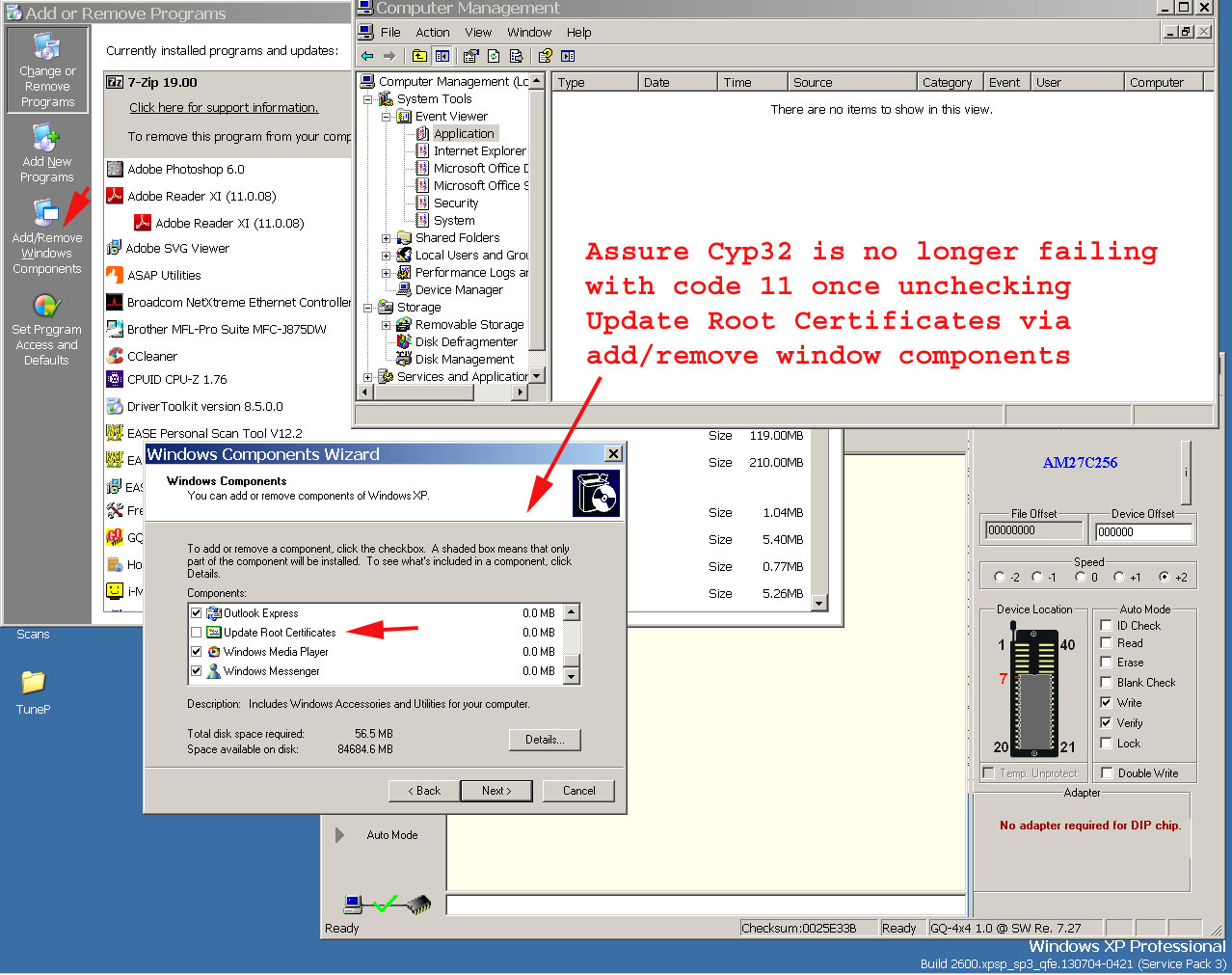Enable the Blank Check checkbox
Viewport: 1232px width, 975px height.
click(1107, 682)
